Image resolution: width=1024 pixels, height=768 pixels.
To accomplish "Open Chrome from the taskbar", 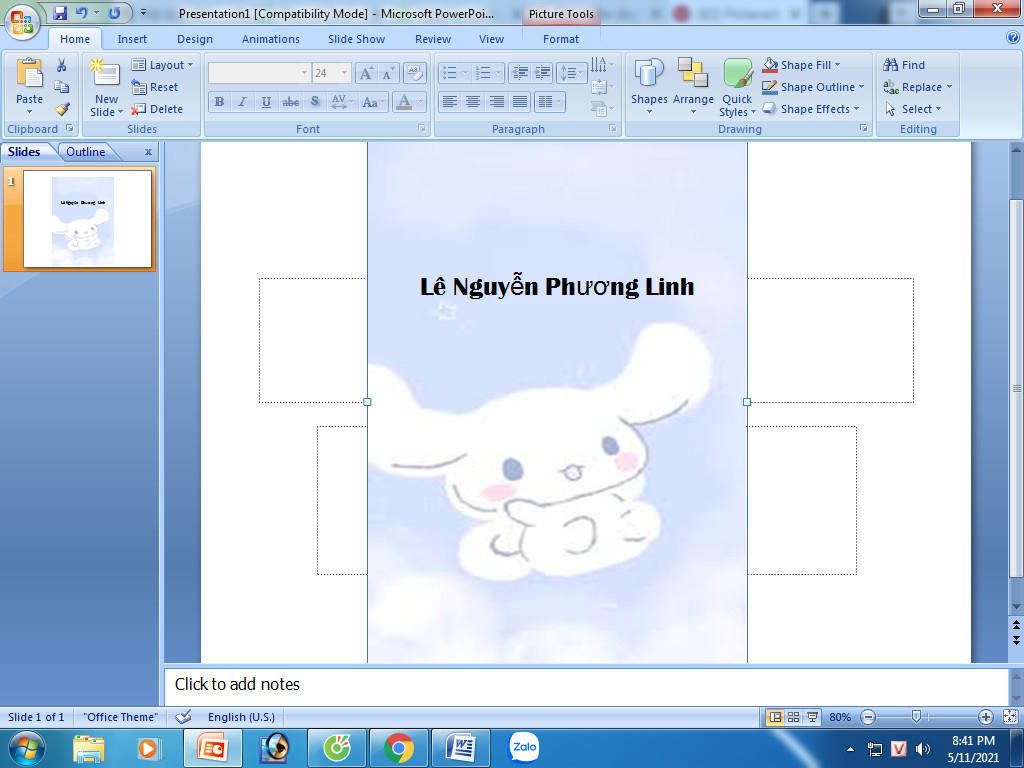I will (398, 748).
